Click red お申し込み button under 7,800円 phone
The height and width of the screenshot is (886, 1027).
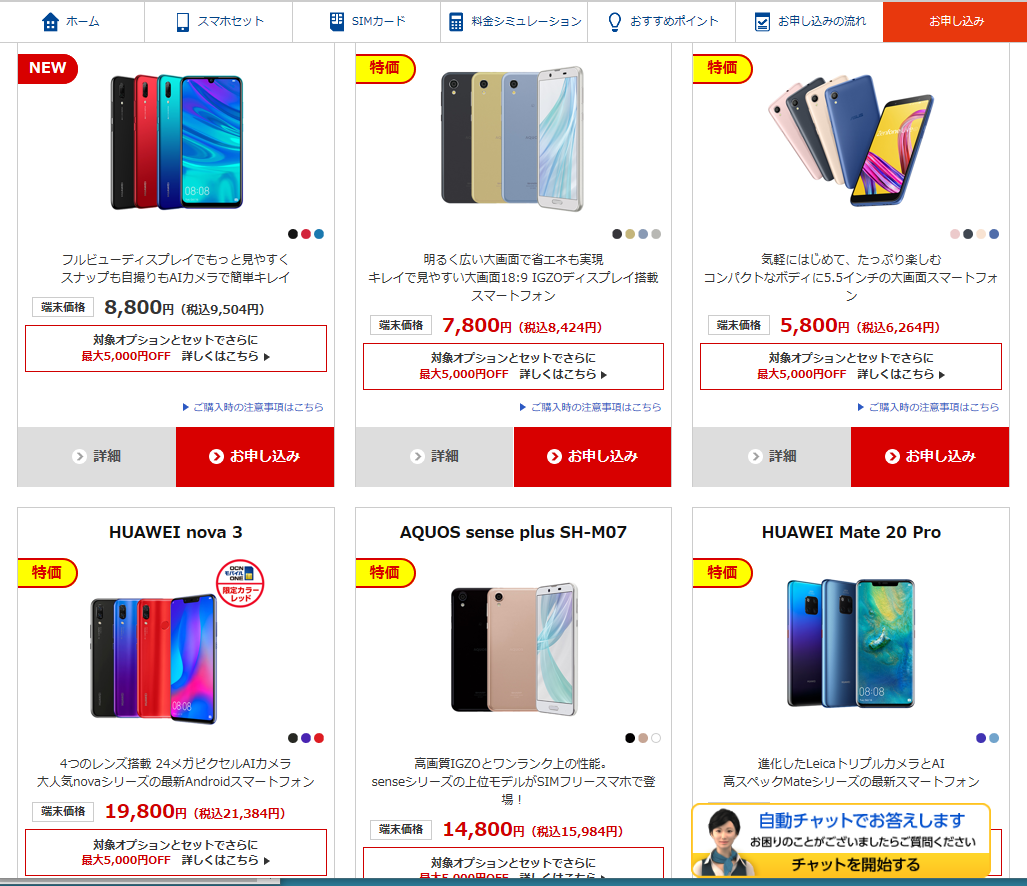click(592, 456)
